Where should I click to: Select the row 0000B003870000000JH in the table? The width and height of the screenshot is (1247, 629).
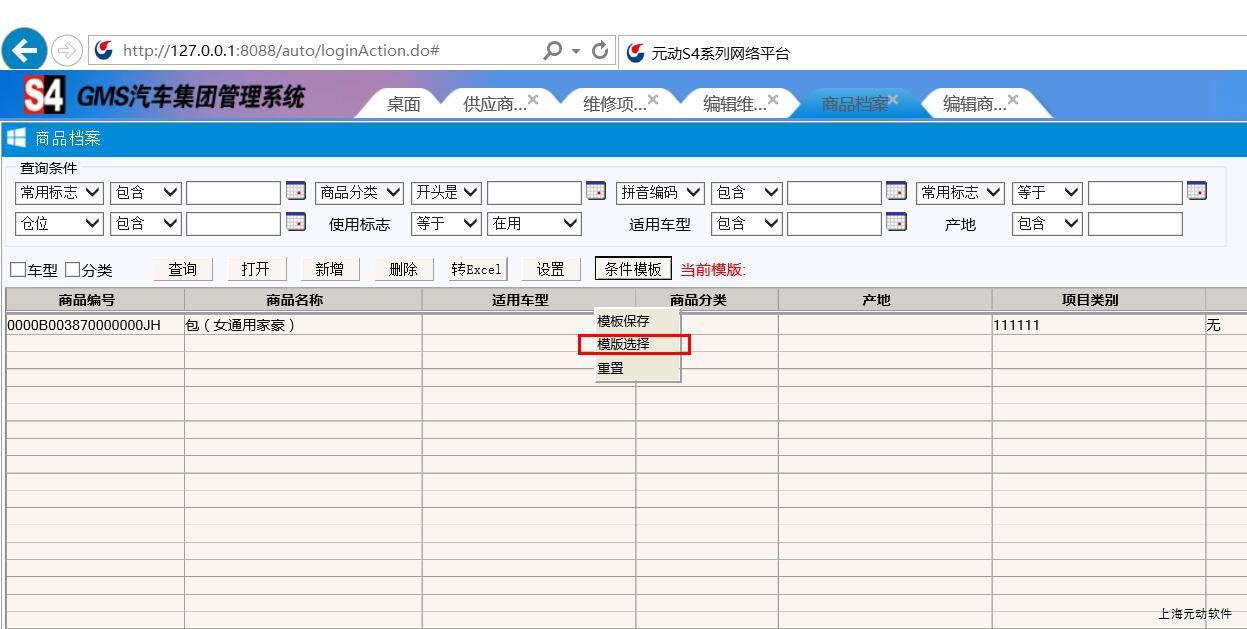(x=84, y=325)
